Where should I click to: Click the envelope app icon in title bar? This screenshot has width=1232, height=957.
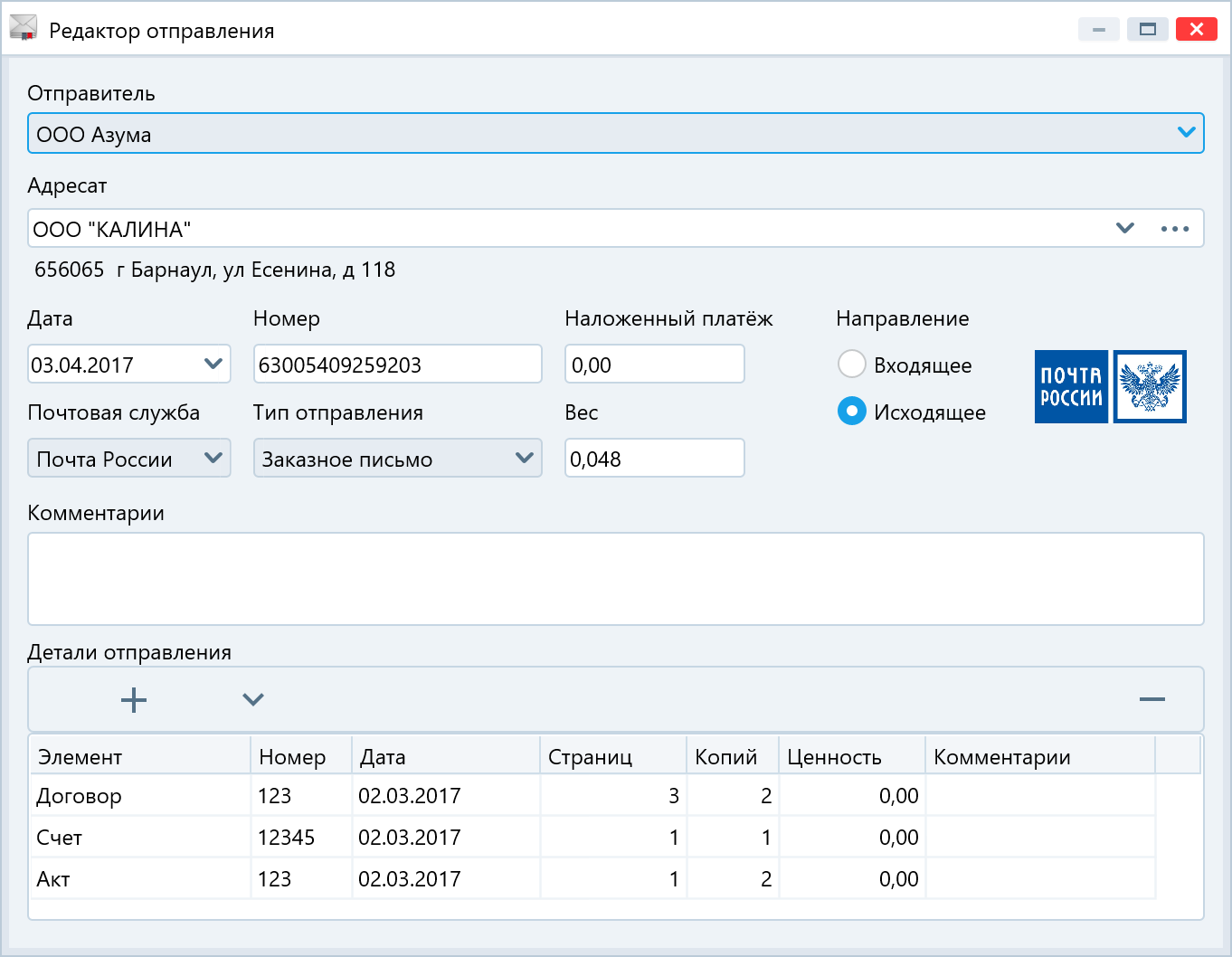pos(24,29)
